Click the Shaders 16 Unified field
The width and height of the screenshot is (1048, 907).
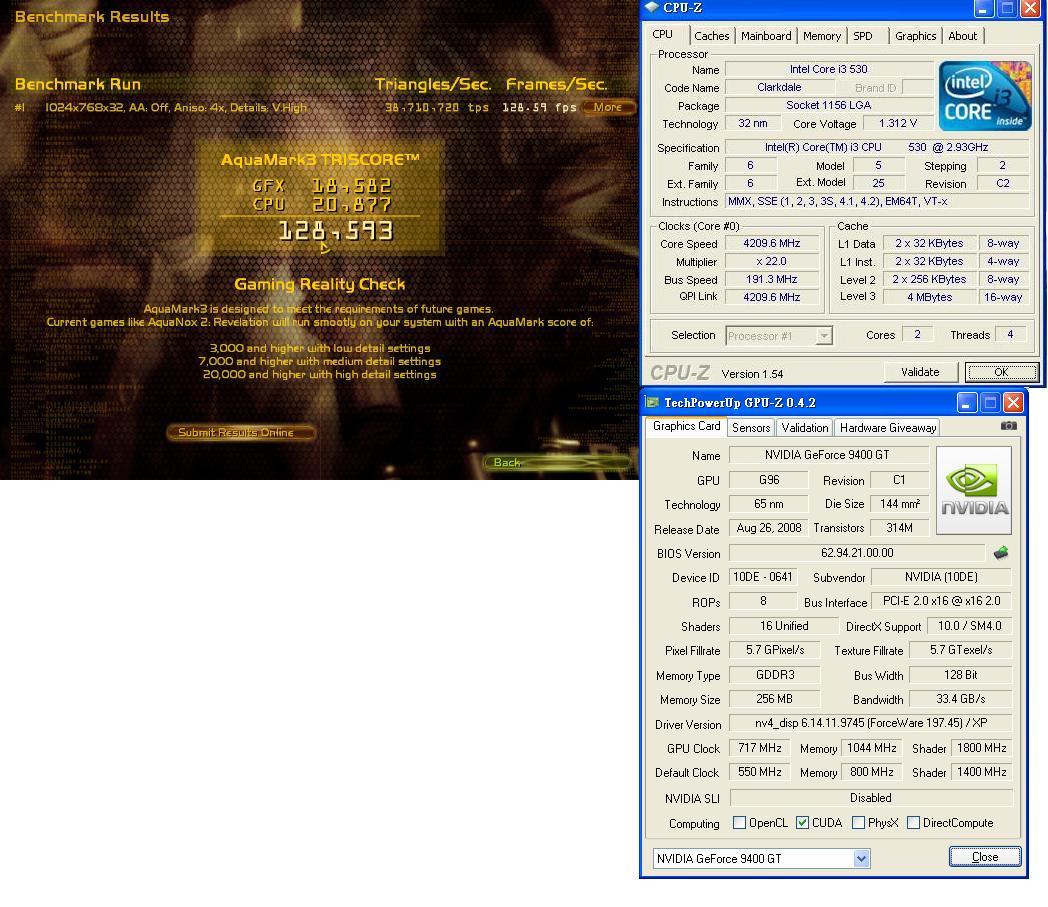click(x=783, y=626)
